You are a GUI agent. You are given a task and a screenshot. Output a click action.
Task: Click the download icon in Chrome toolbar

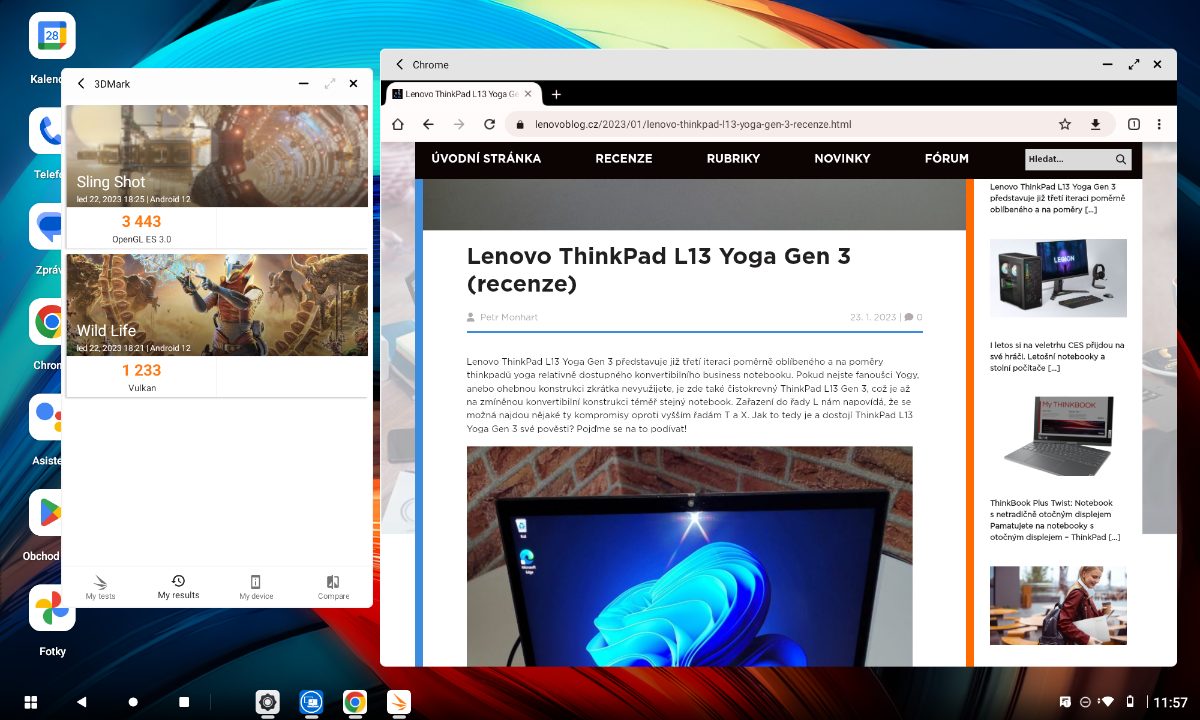tap(1095, 124)
